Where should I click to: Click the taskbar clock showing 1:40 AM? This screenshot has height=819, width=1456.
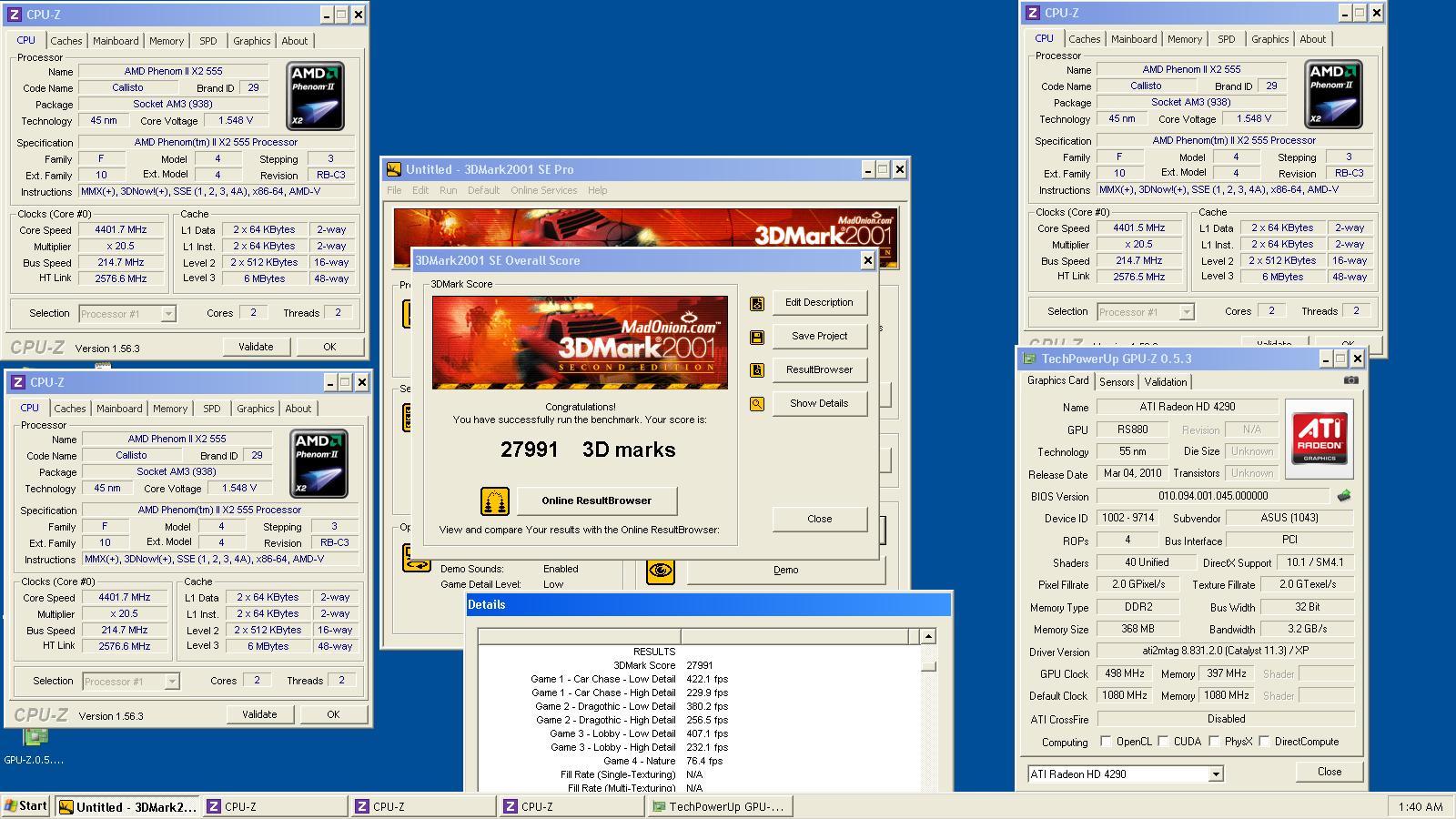[1420, 807]
